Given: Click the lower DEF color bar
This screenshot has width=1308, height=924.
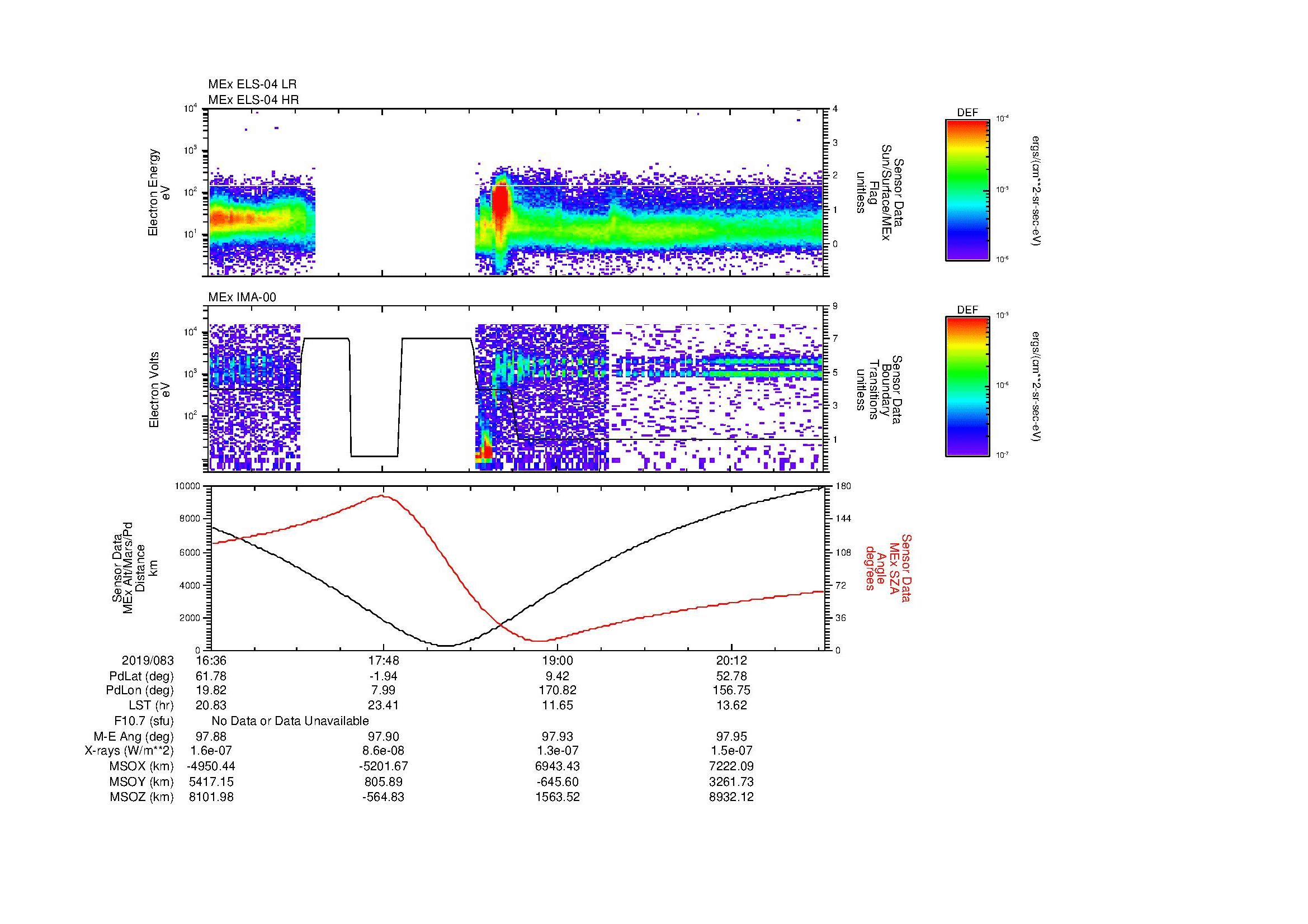Looking at the screenshot, I should [967, 387].
